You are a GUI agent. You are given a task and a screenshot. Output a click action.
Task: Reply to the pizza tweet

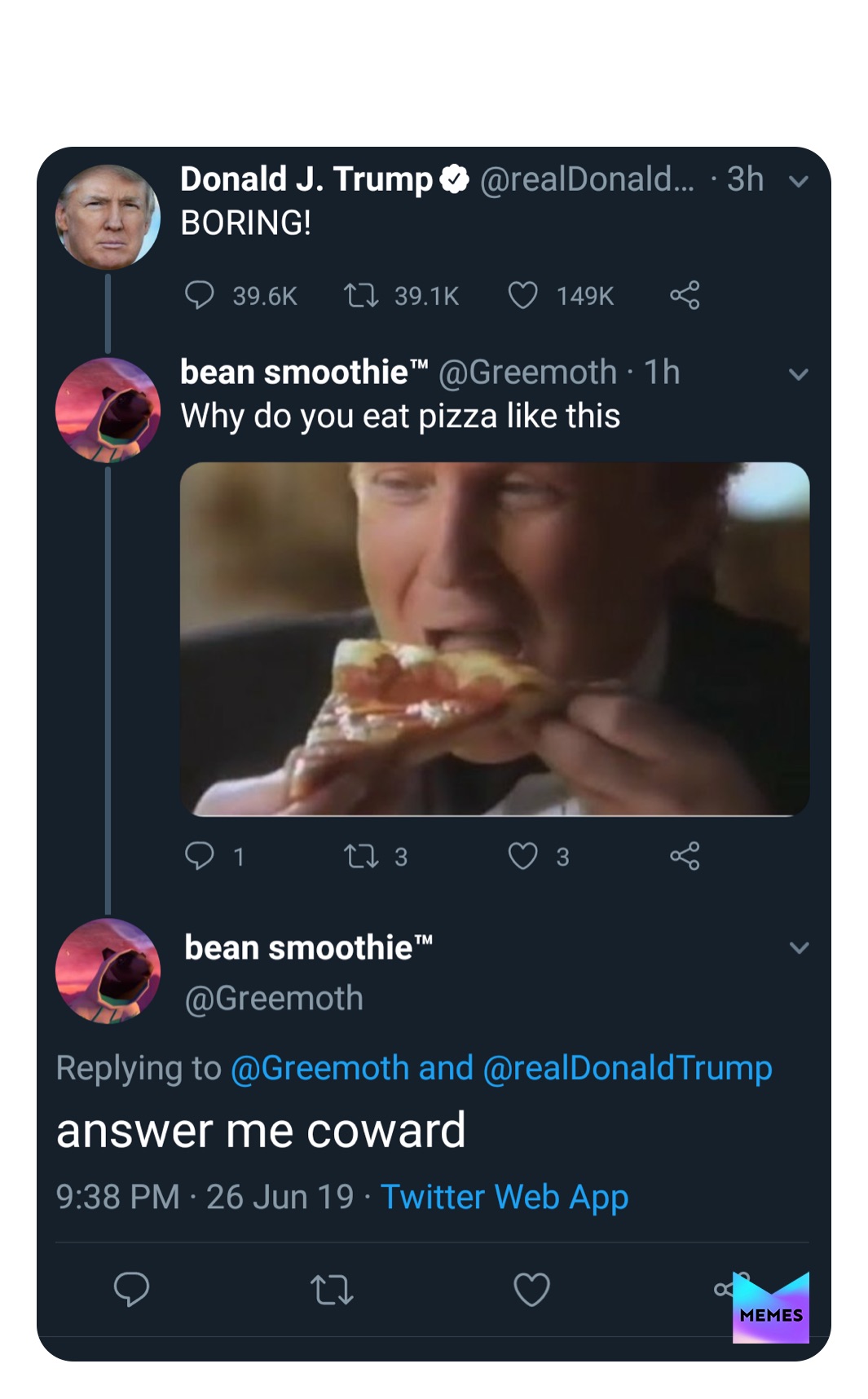199,855
